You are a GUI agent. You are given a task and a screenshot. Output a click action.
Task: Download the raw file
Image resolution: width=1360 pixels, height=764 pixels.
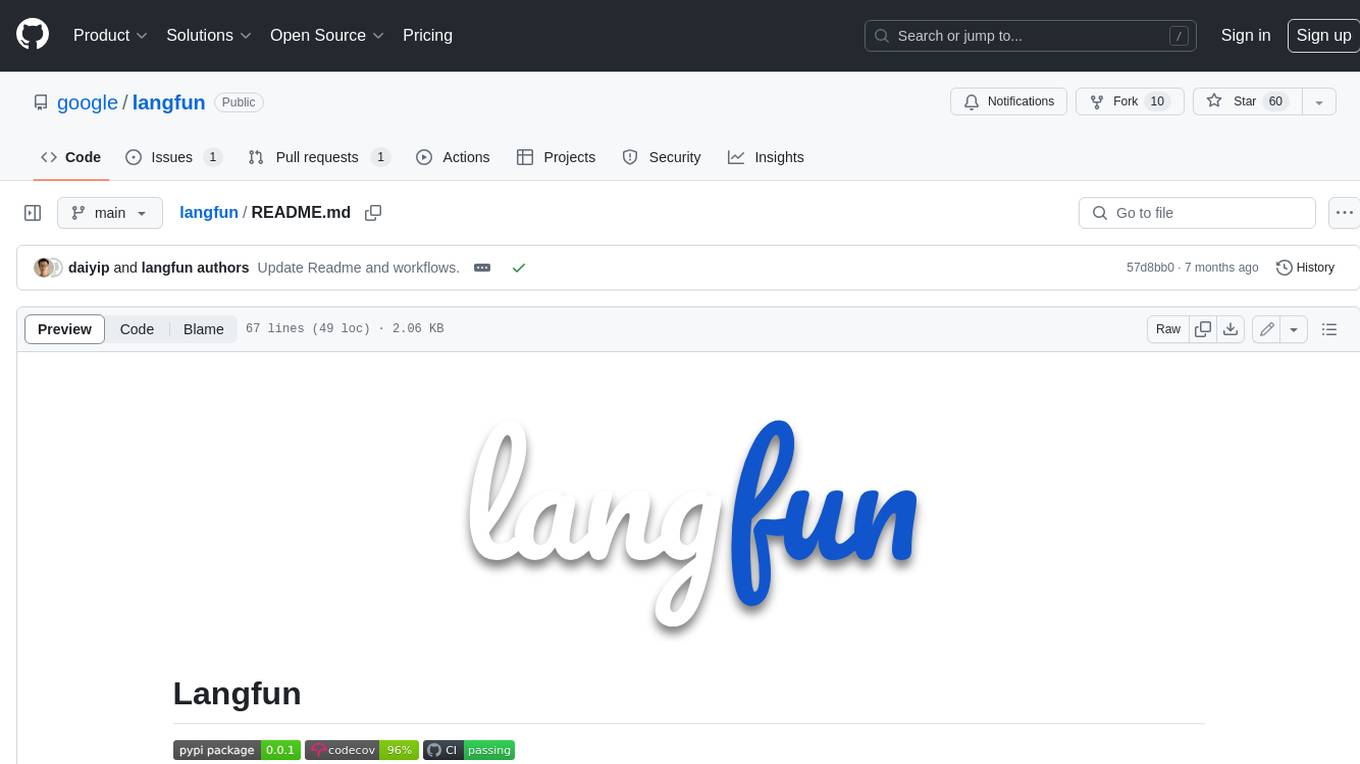pyautogui.click(x=1231, y=329)
